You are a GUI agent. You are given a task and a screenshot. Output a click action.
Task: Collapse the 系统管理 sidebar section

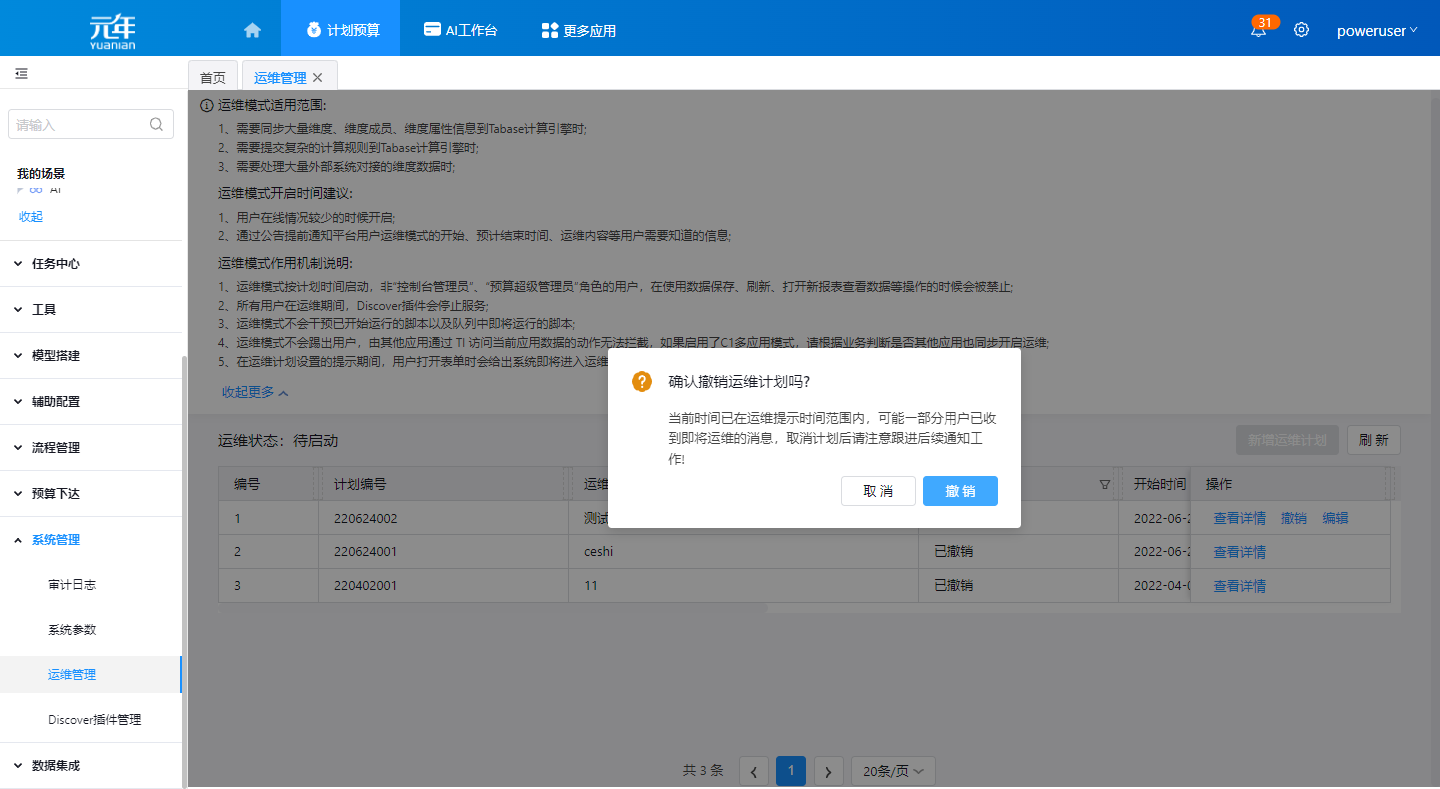pyautogui.click(x=56, y=540)
